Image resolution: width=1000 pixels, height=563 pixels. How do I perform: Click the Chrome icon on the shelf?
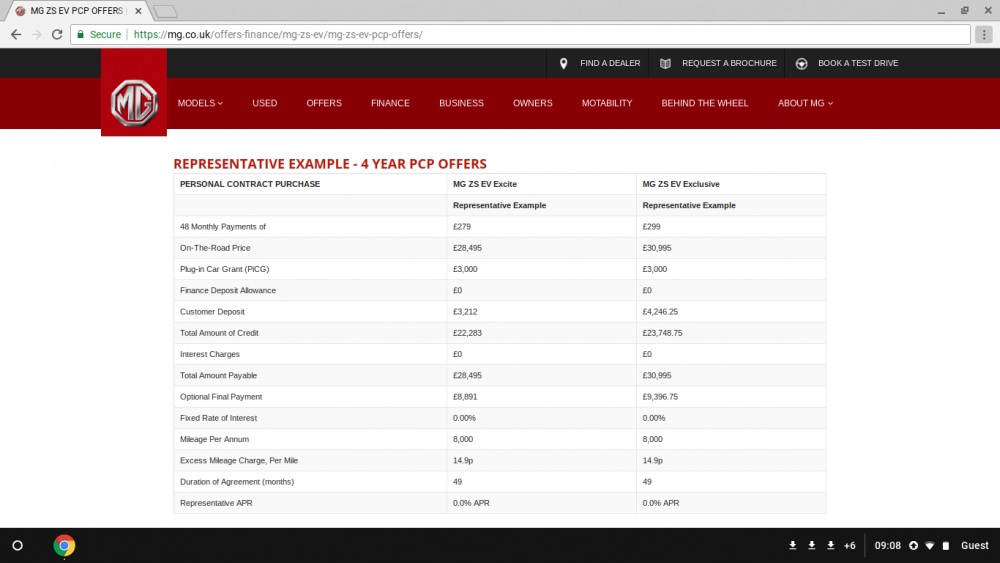point(64,546)
